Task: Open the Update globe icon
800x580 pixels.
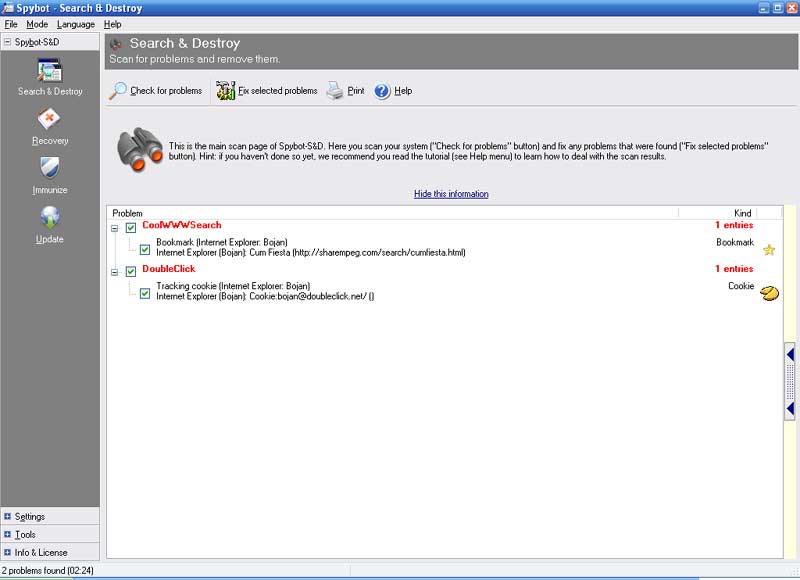Action: pyautogui.click(x=49, y=217)
